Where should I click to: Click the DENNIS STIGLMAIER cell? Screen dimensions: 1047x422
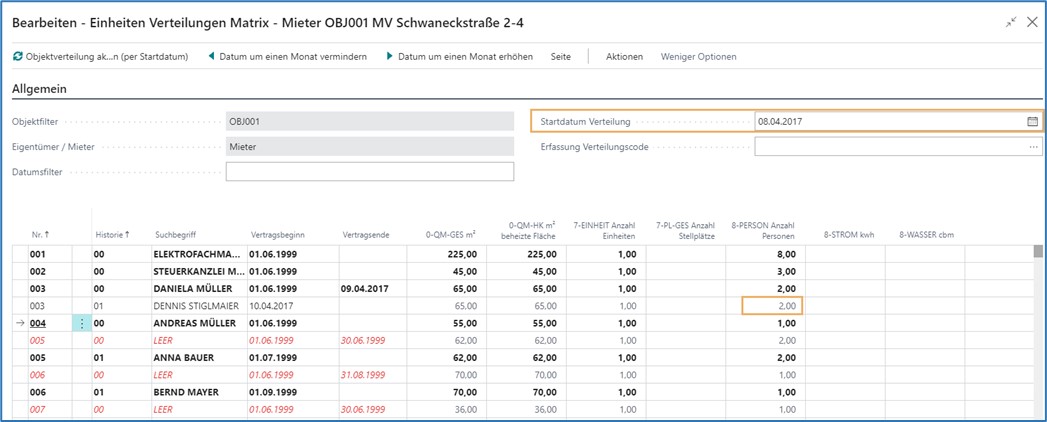(198, 306)
